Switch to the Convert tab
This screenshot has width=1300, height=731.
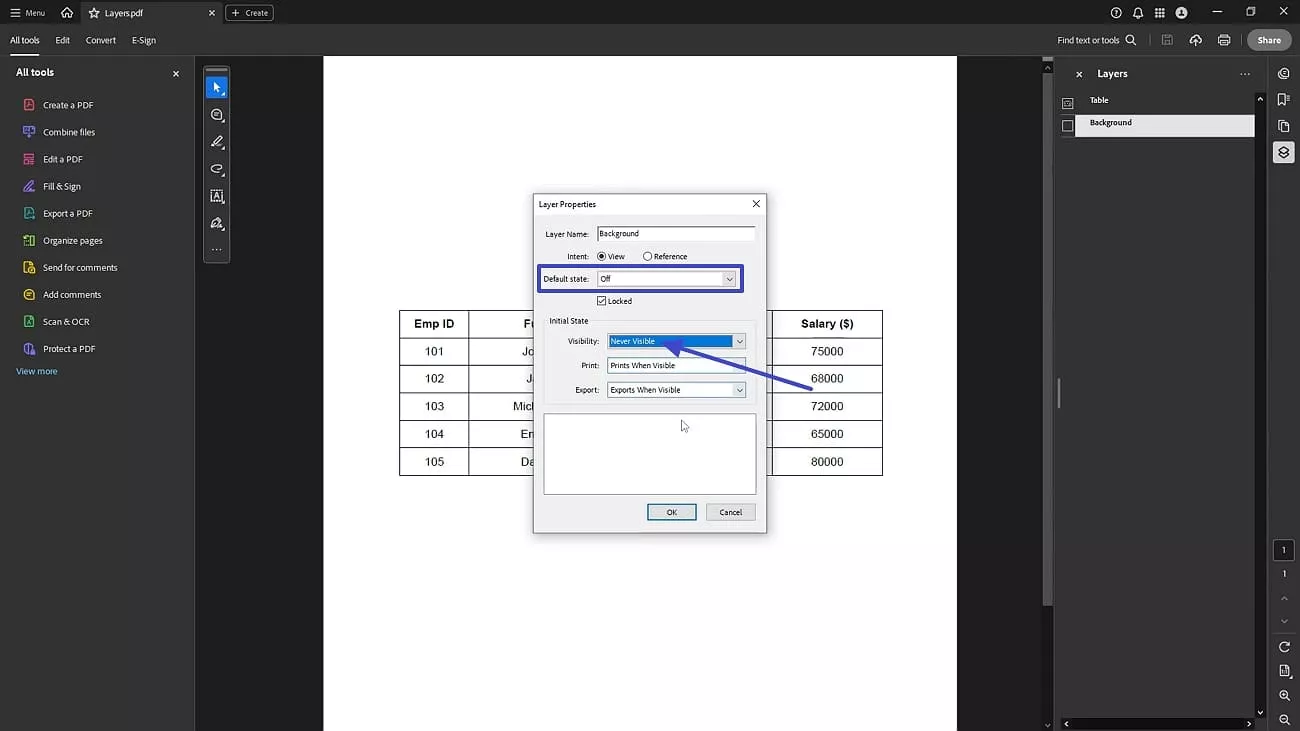tap(100, 40)
